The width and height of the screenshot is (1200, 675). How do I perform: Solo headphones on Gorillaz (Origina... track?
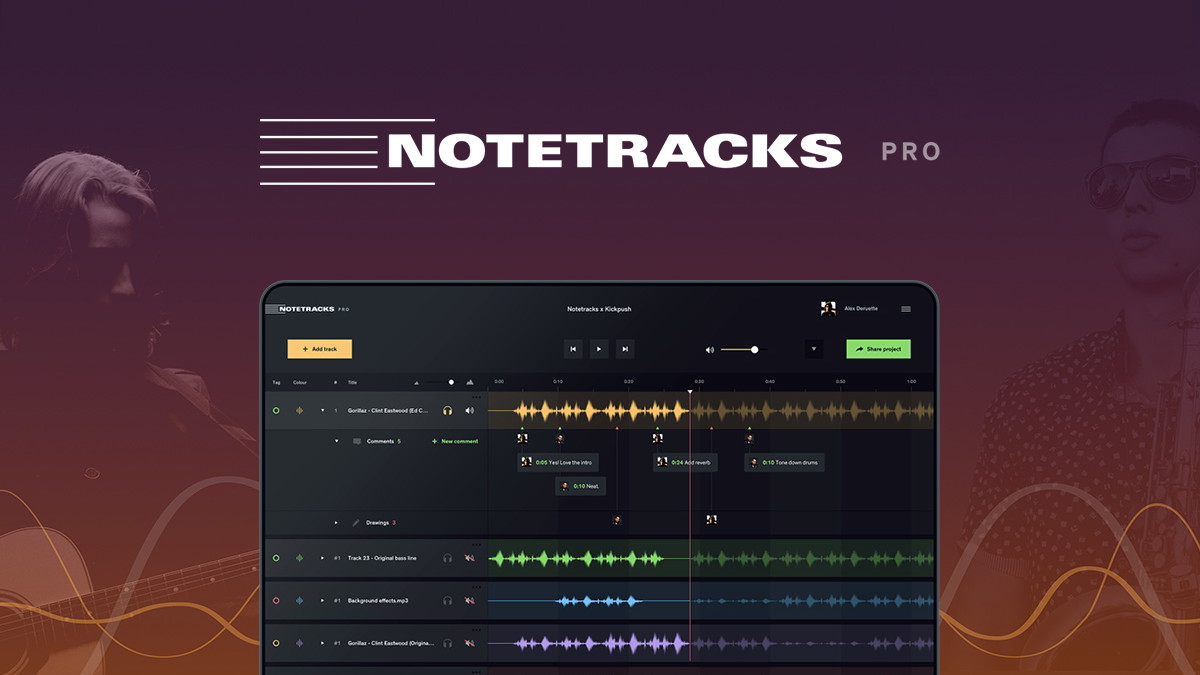coord(447,643)
